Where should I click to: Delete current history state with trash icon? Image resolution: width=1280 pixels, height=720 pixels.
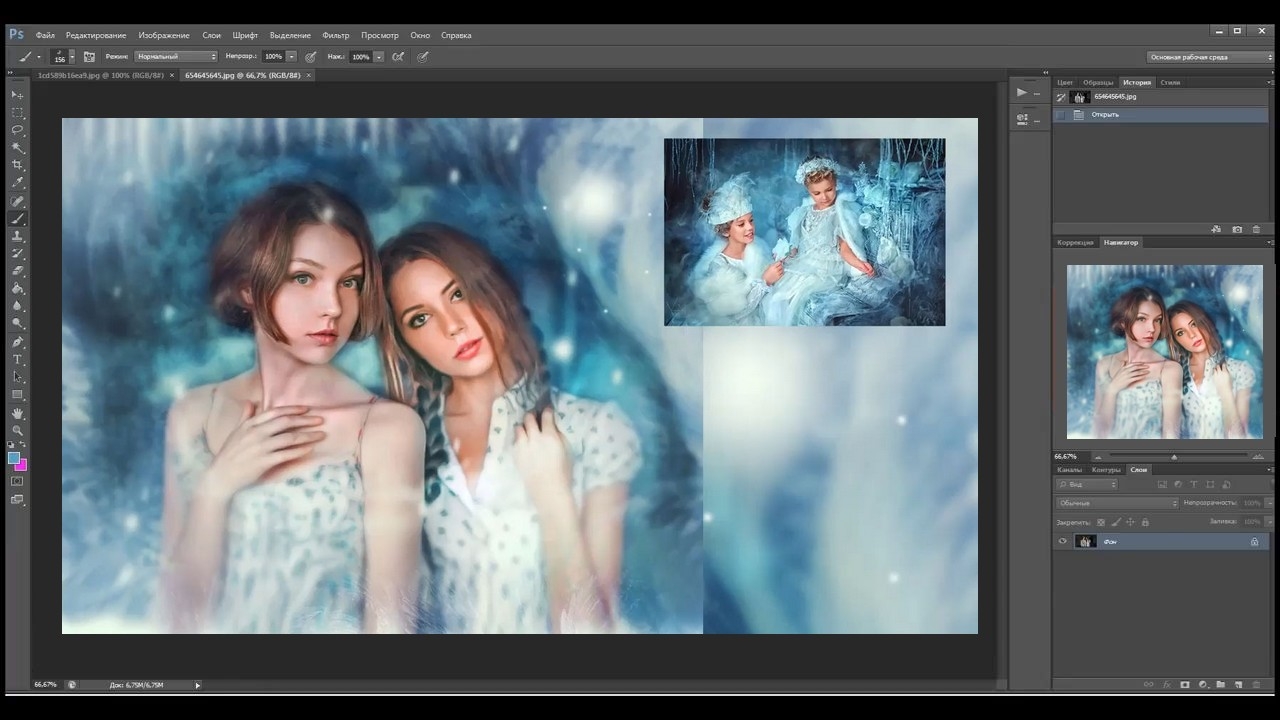1257,229
